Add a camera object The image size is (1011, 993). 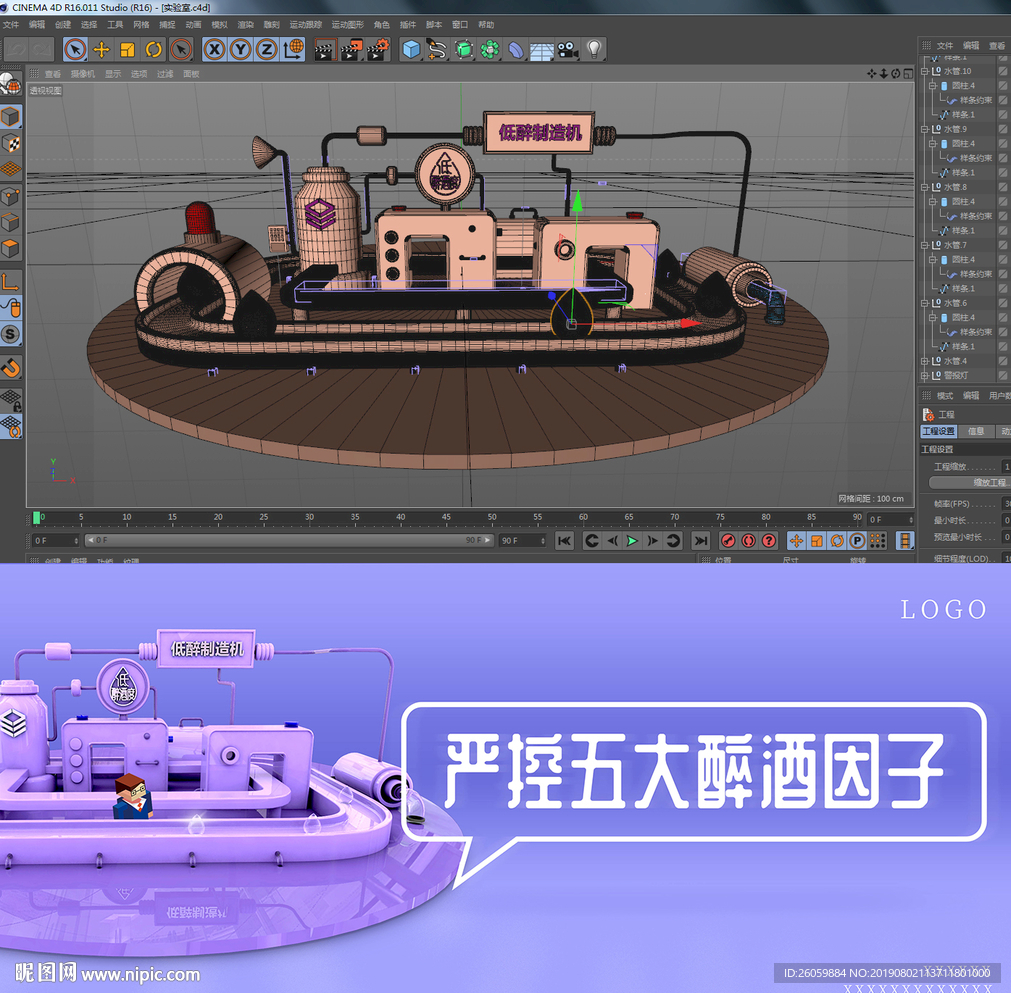568,49
